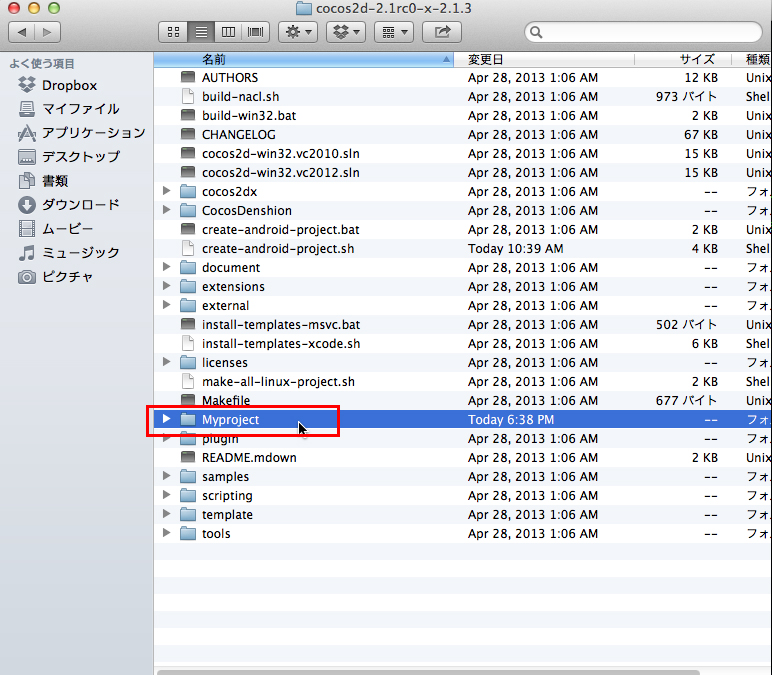Click the cocos2d-2.1rc0-x-2.1.3 title folder icon
This screenshot has height=675, width=772.
(304, 8)
